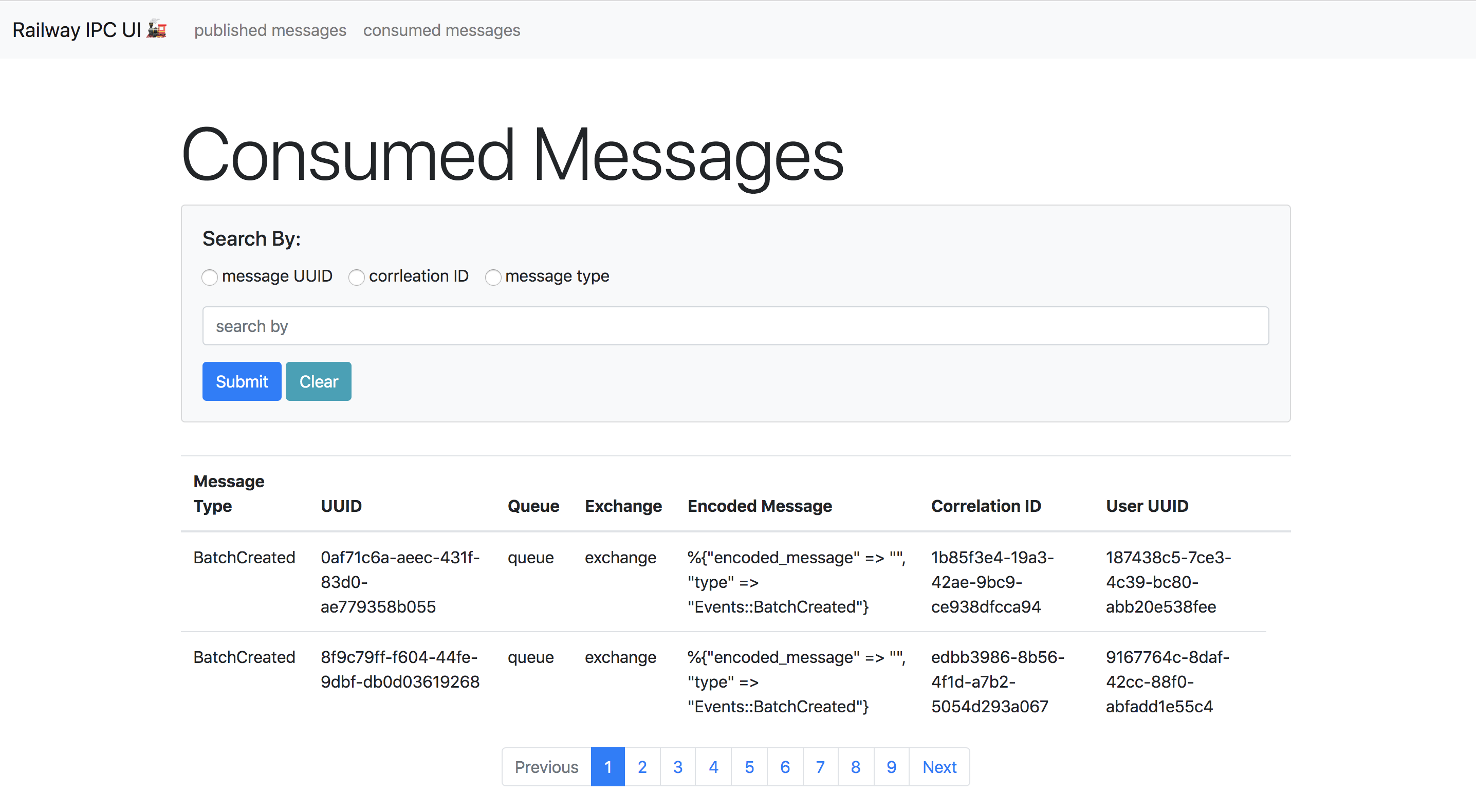Click into the search by text field
The image size is (1476, 812).
coord(735,326)
